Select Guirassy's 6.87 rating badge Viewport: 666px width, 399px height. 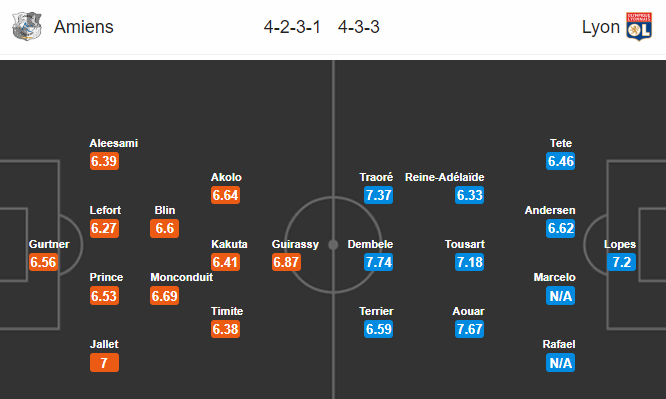click(x=286, y=262)
